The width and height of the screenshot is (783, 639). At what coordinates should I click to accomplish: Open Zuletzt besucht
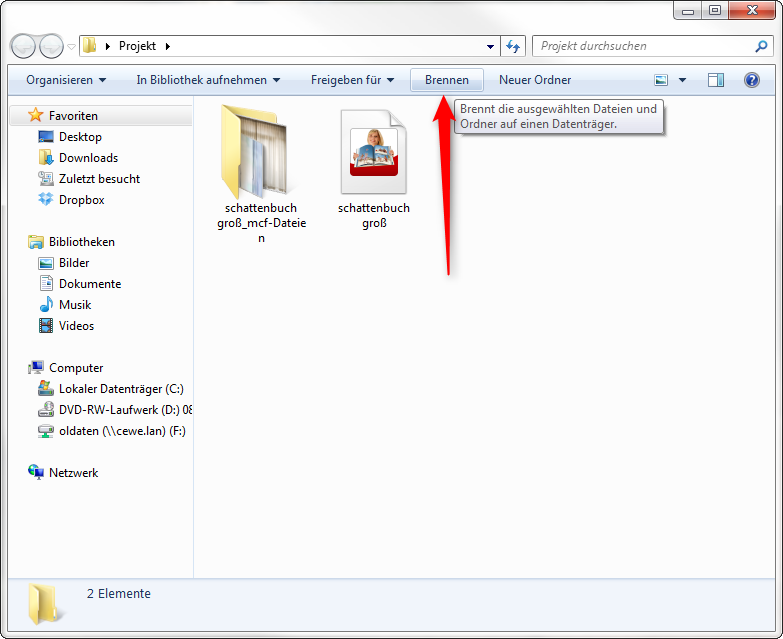[99, 179]
